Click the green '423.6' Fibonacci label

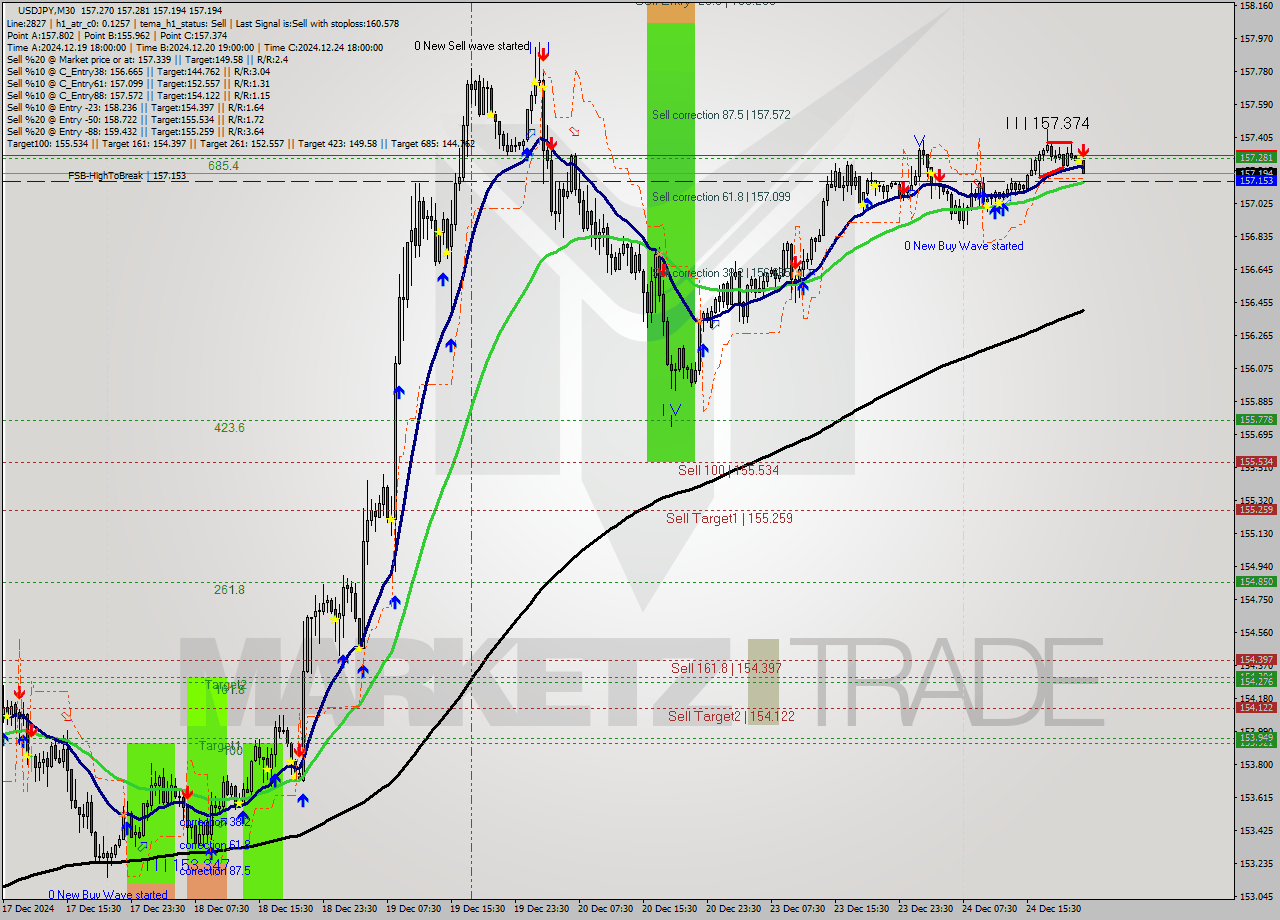click(229, 428)
